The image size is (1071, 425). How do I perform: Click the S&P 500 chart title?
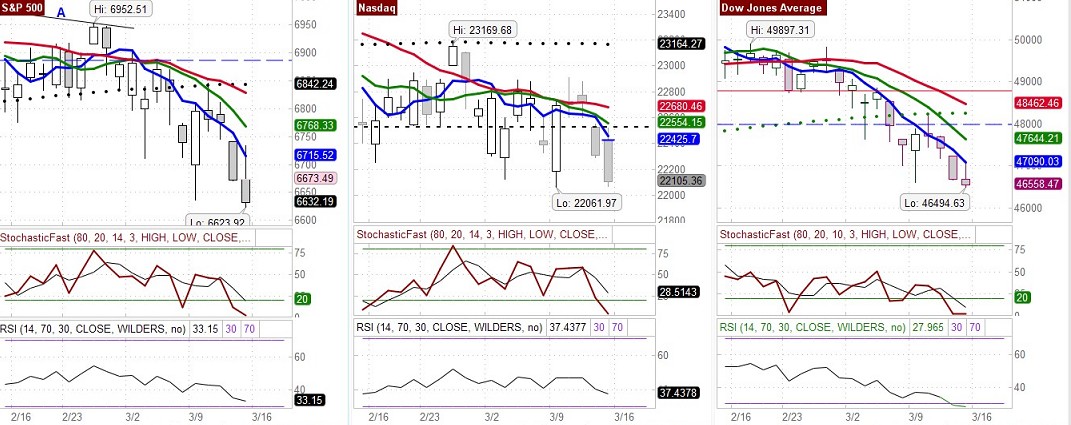click(24, 9)
